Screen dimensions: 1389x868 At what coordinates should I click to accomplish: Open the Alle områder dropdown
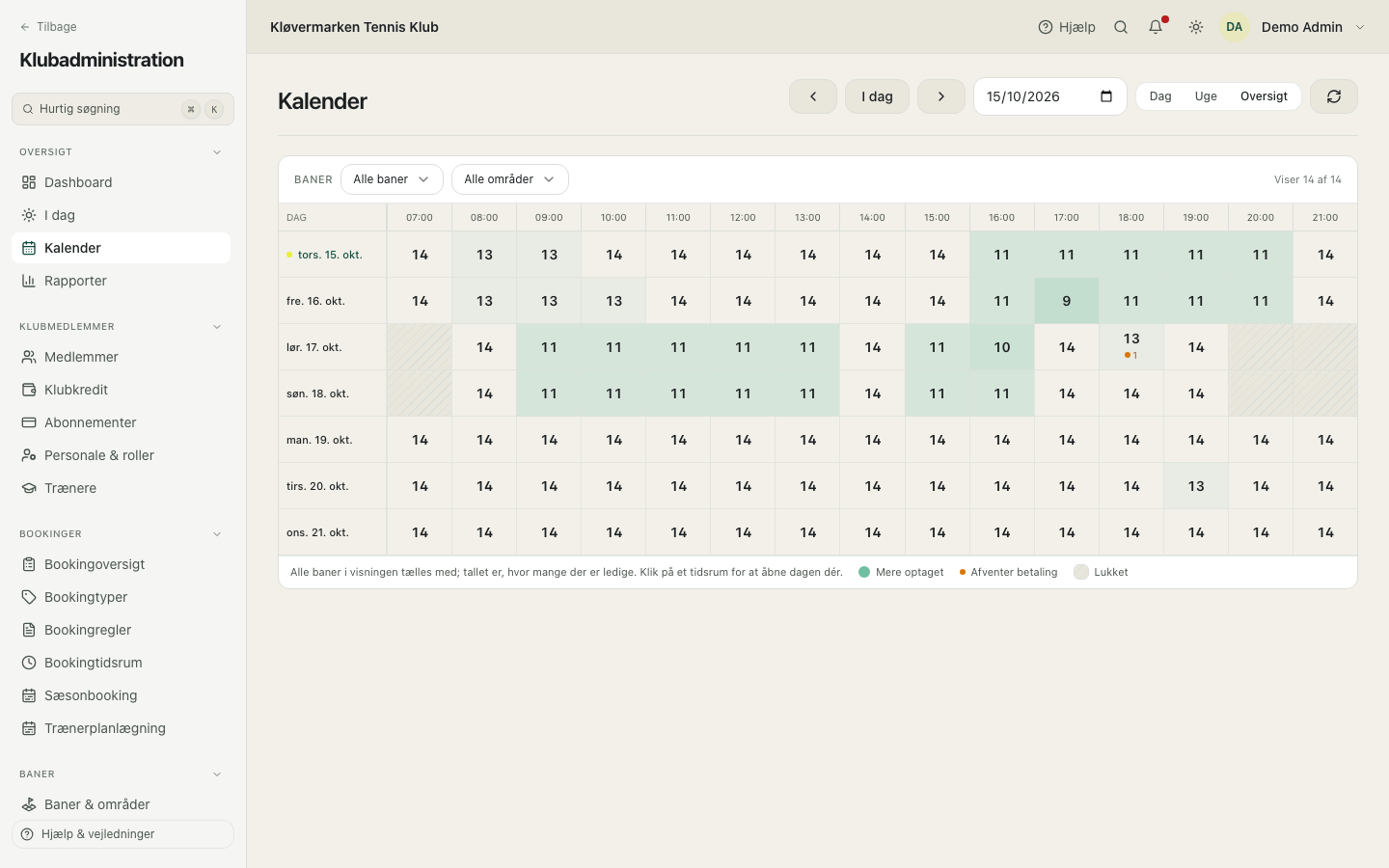(x=510, y=179)
